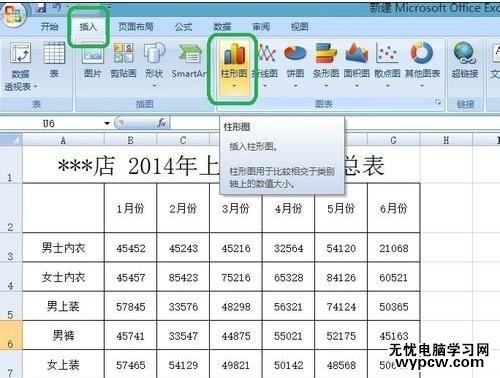Image resolution: width=500 pixels, height=378 pixels.
Task: Open the Shapes (形状) gallery
Action: 154,65
